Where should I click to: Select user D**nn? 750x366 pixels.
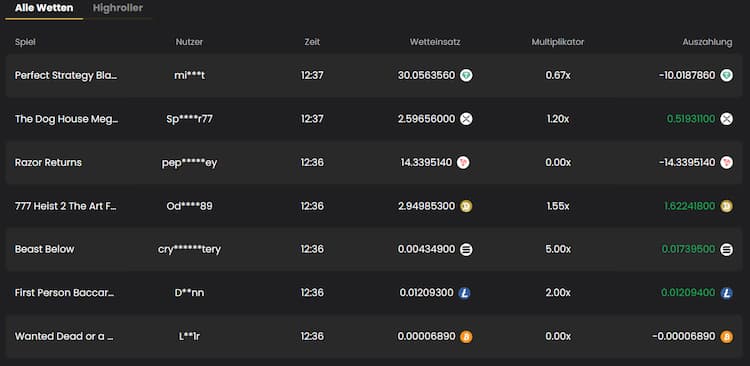pos(189,293)
